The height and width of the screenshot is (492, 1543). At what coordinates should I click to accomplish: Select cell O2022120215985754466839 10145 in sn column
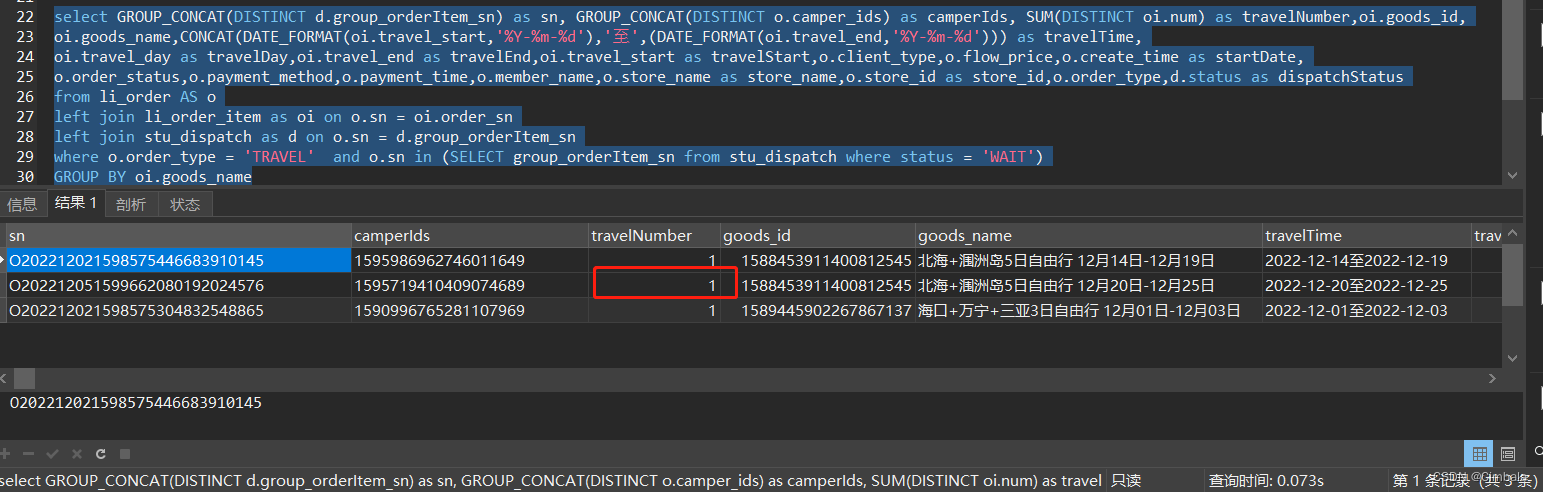(x=178, y=261)
